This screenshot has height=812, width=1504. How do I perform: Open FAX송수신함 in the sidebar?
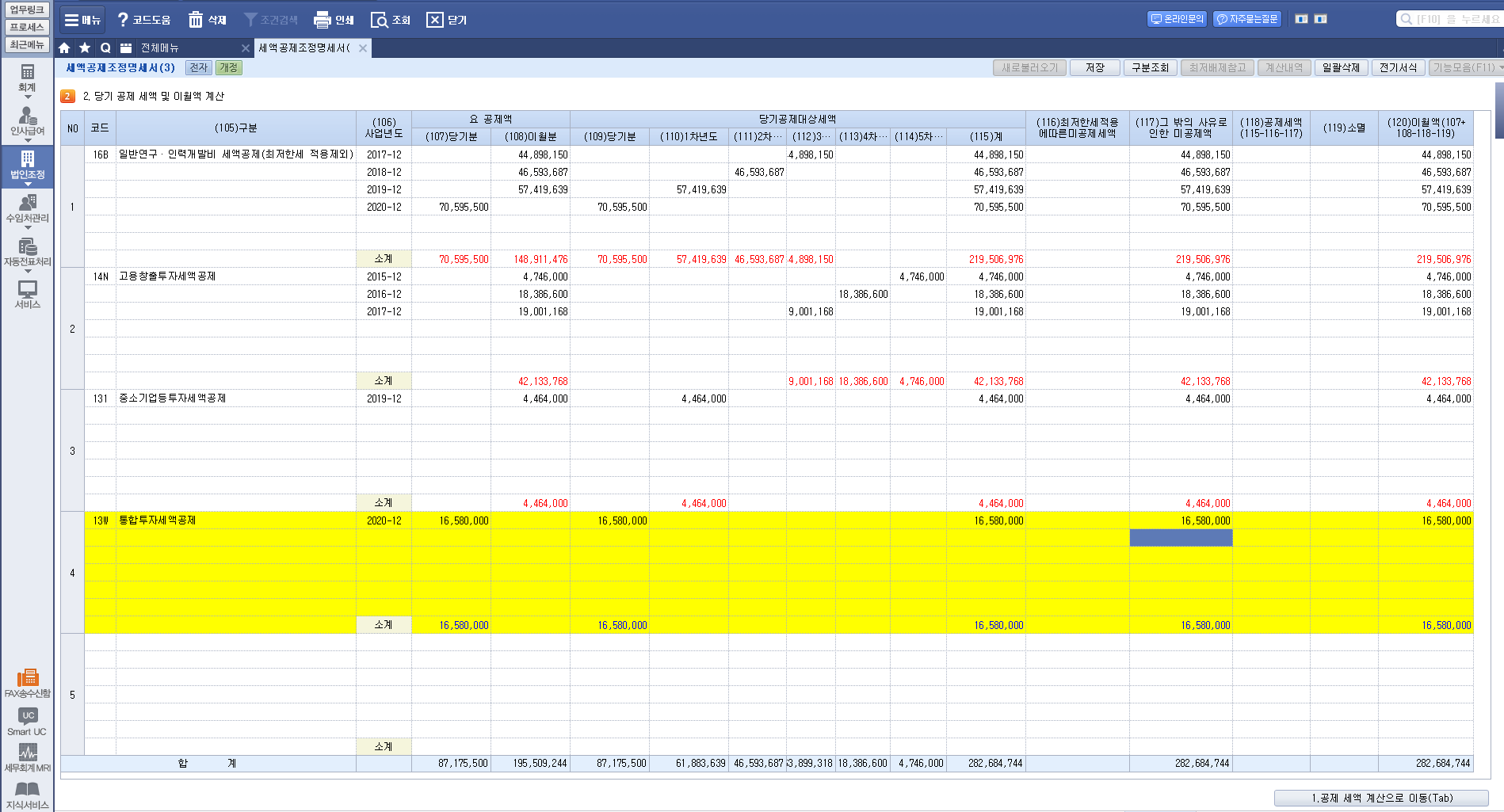tap(27, 683)
